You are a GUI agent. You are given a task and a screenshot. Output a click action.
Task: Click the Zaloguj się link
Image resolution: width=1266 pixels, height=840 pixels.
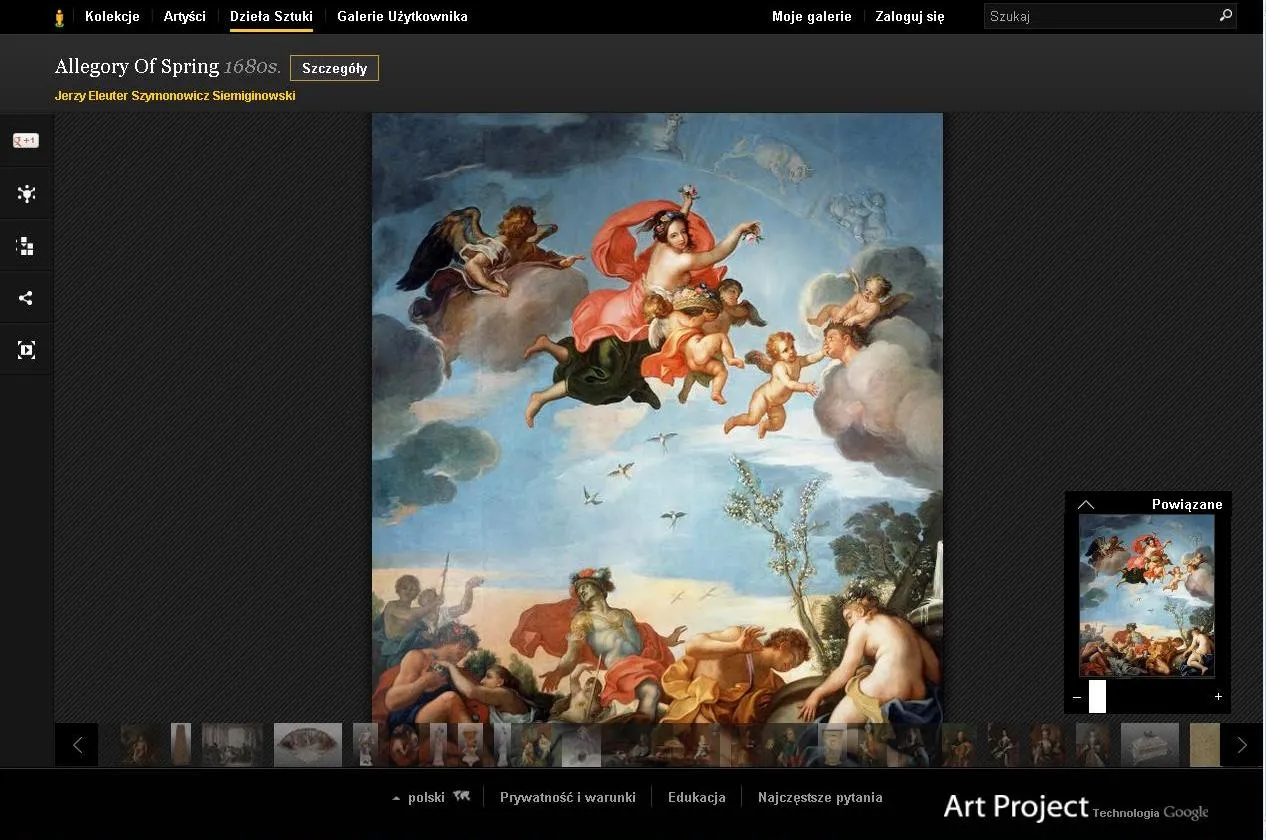pyautogui.click(x=908, y=16)
